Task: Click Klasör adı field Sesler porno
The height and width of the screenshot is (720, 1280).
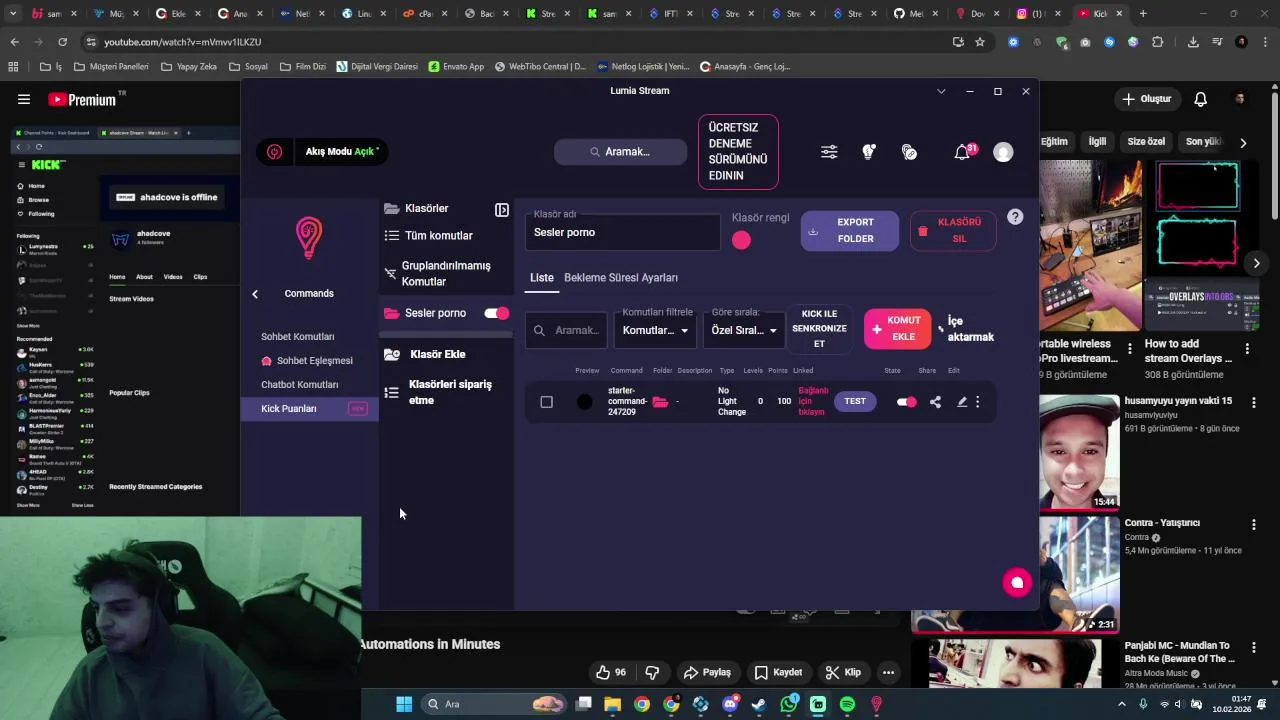Action: tap(623, 232)
